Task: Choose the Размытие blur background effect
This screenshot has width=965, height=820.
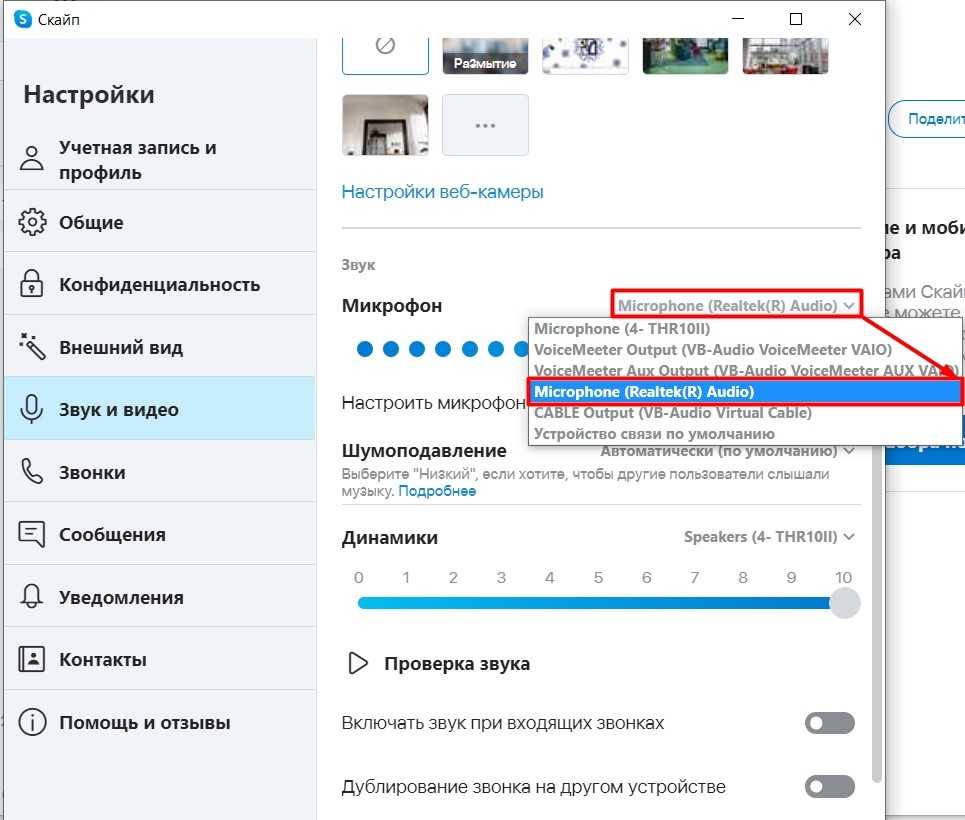Action: point(485,56)
